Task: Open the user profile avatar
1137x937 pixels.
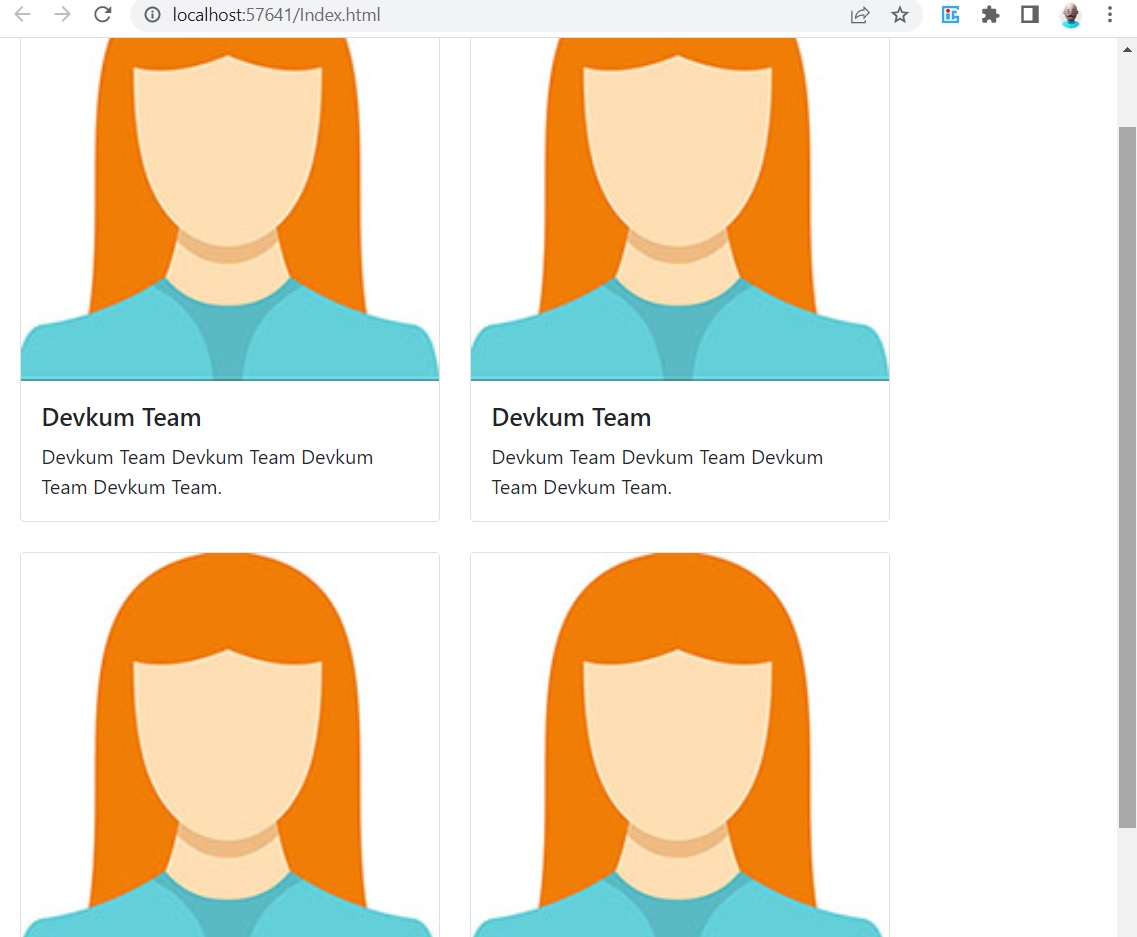Action: [1070, 15]
